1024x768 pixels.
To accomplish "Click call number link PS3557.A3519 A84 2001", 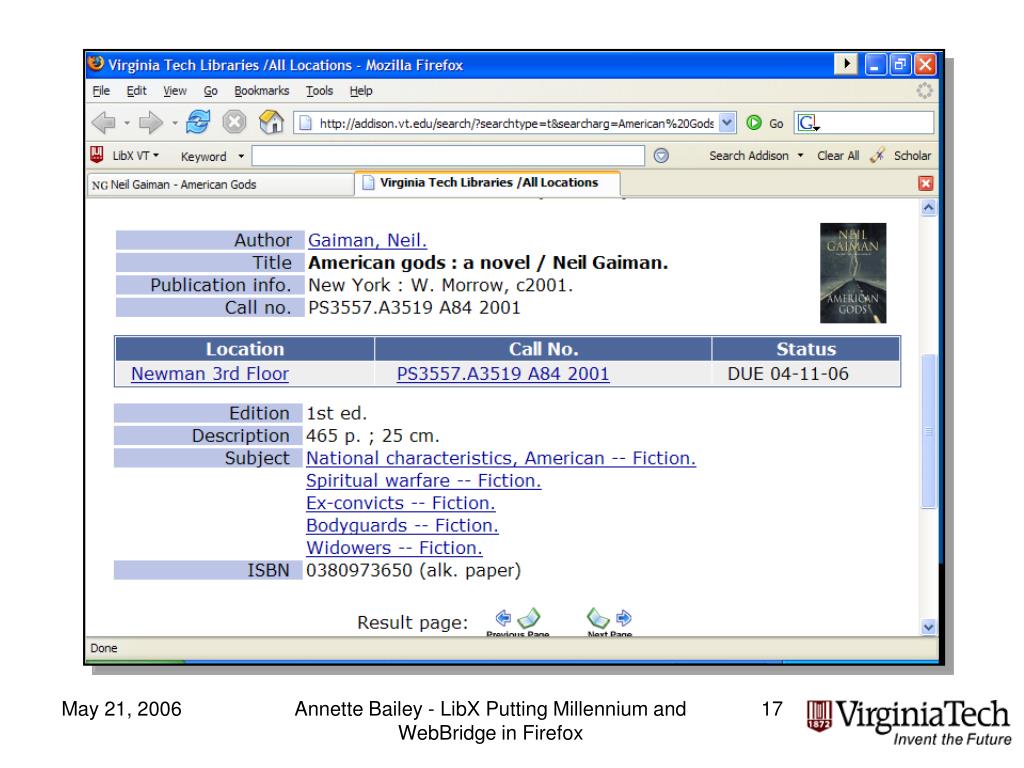I will coord(503,374).
